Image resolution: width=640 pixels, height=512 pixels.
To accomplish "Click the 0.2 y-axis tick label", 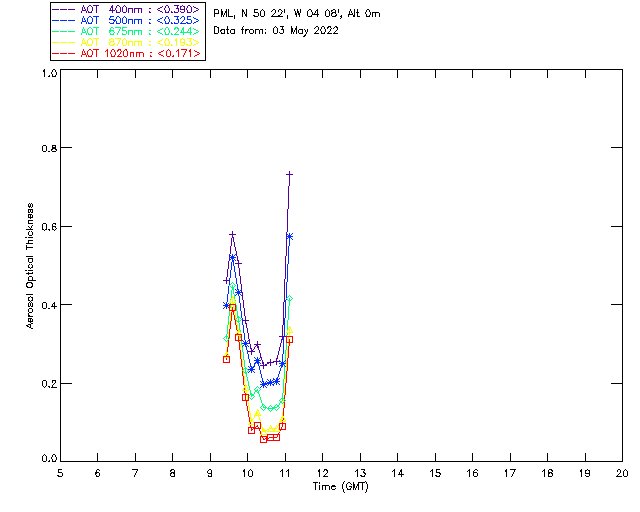I will click(x=49, y=384).
